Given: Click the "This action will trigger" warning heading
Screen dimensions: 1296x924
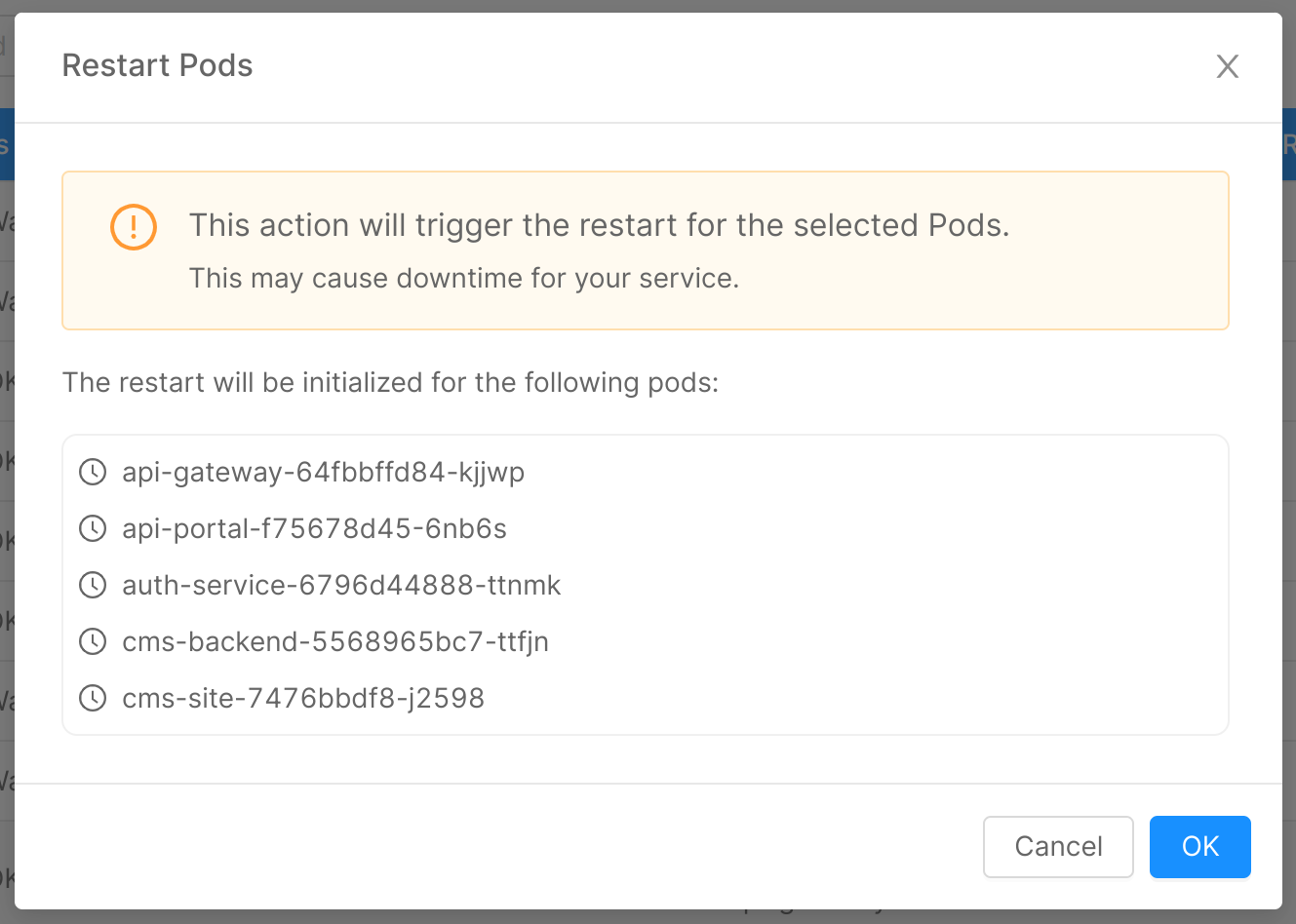Looking at the screenshot, I should [599, 225].
